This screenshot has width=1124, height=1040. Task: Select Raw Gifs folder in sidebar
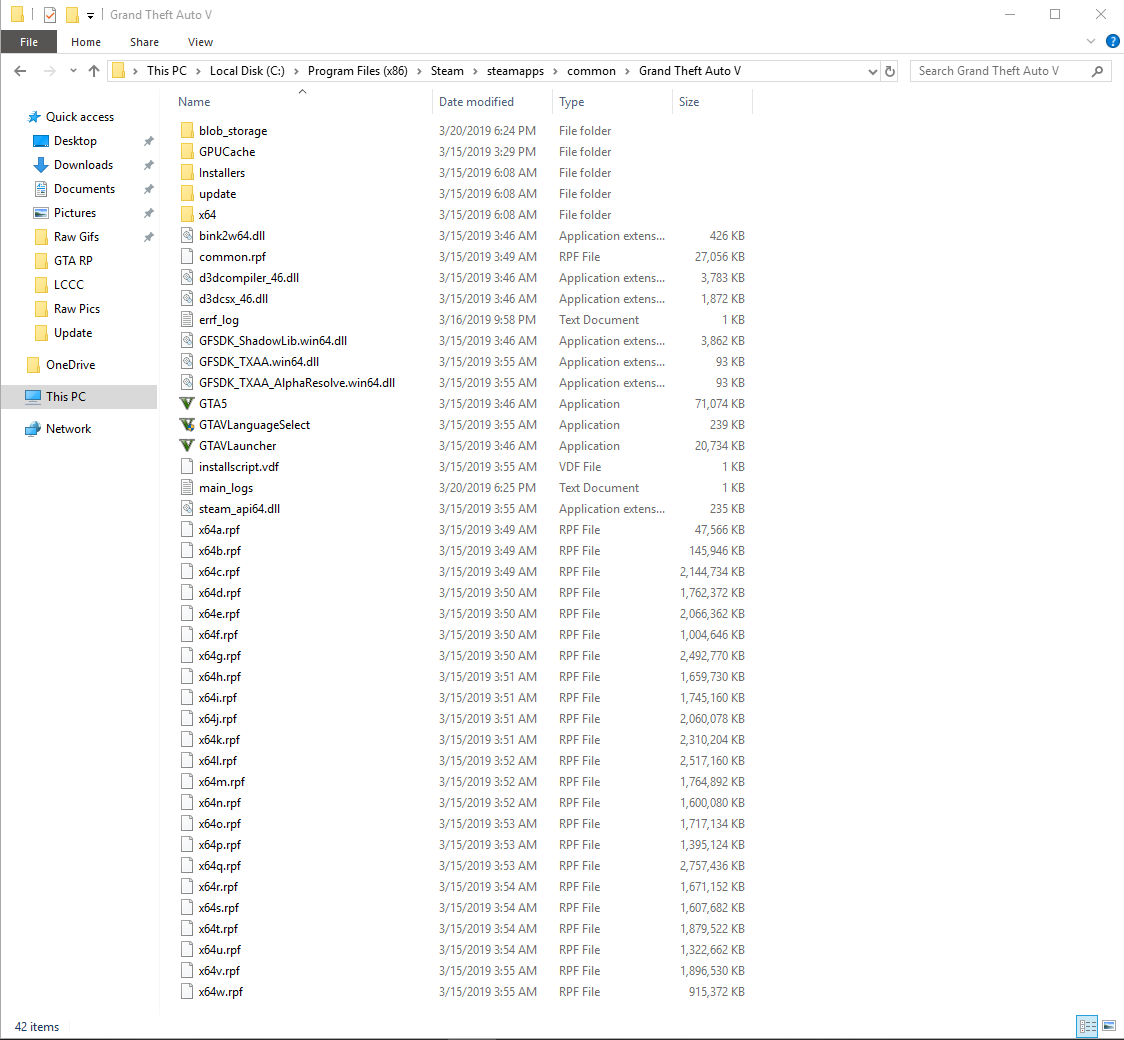click(76, 237)
